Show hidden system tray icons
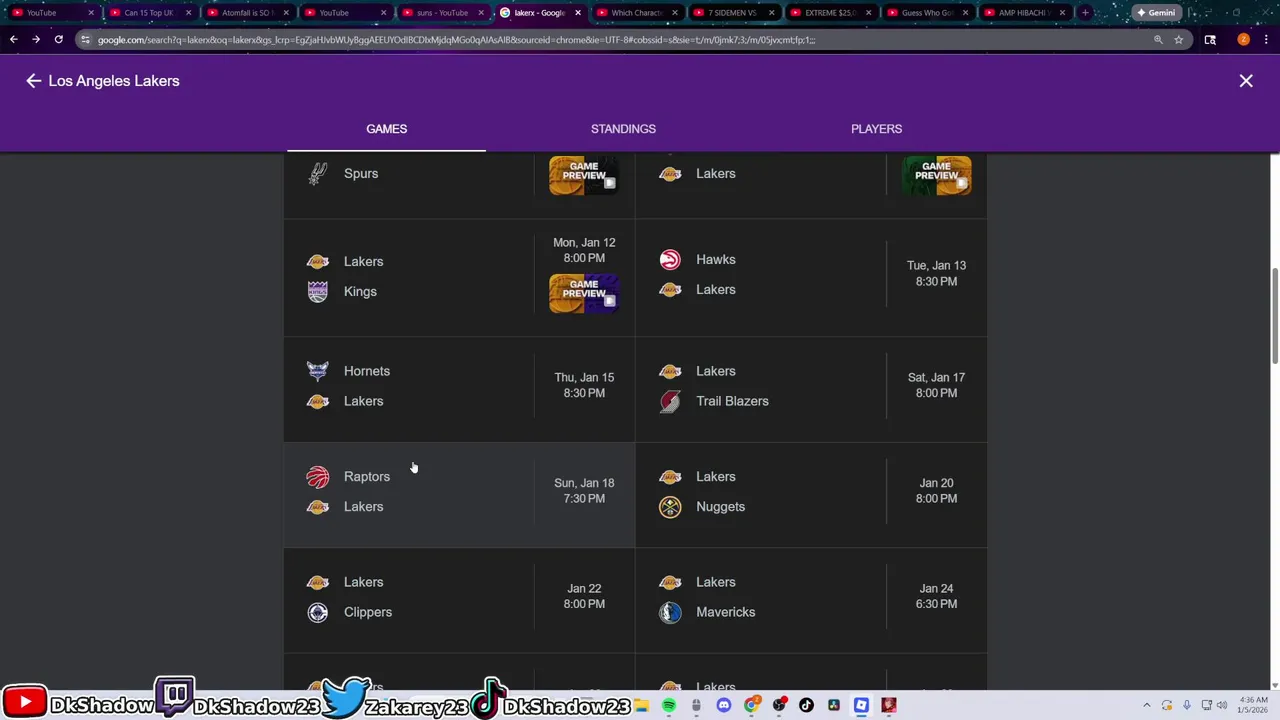Image resolution: width=1280 pixels, height=720 pixels. [x=1147, y=706]
